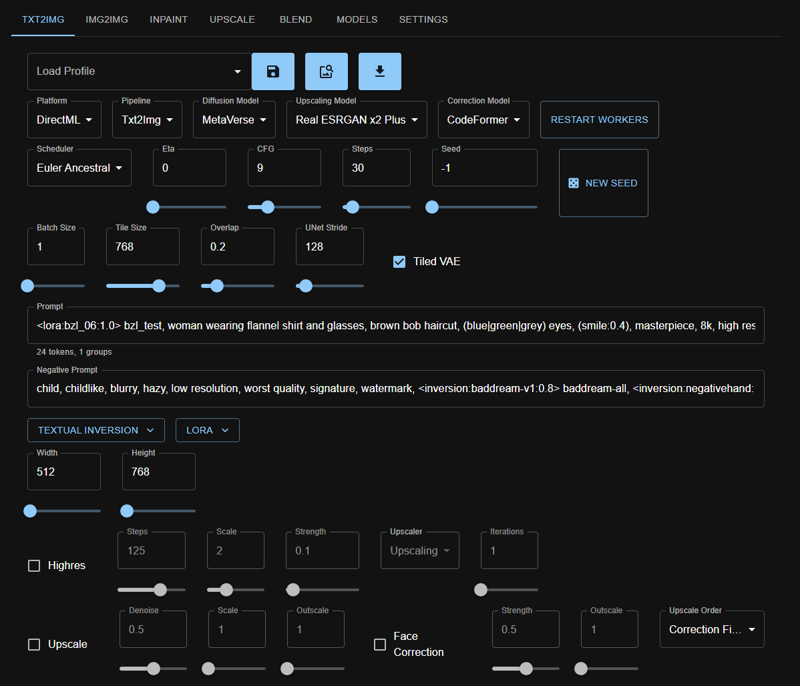Click the Upscale Denoise slider handle

pyautogui.click(x=154, y=669)
